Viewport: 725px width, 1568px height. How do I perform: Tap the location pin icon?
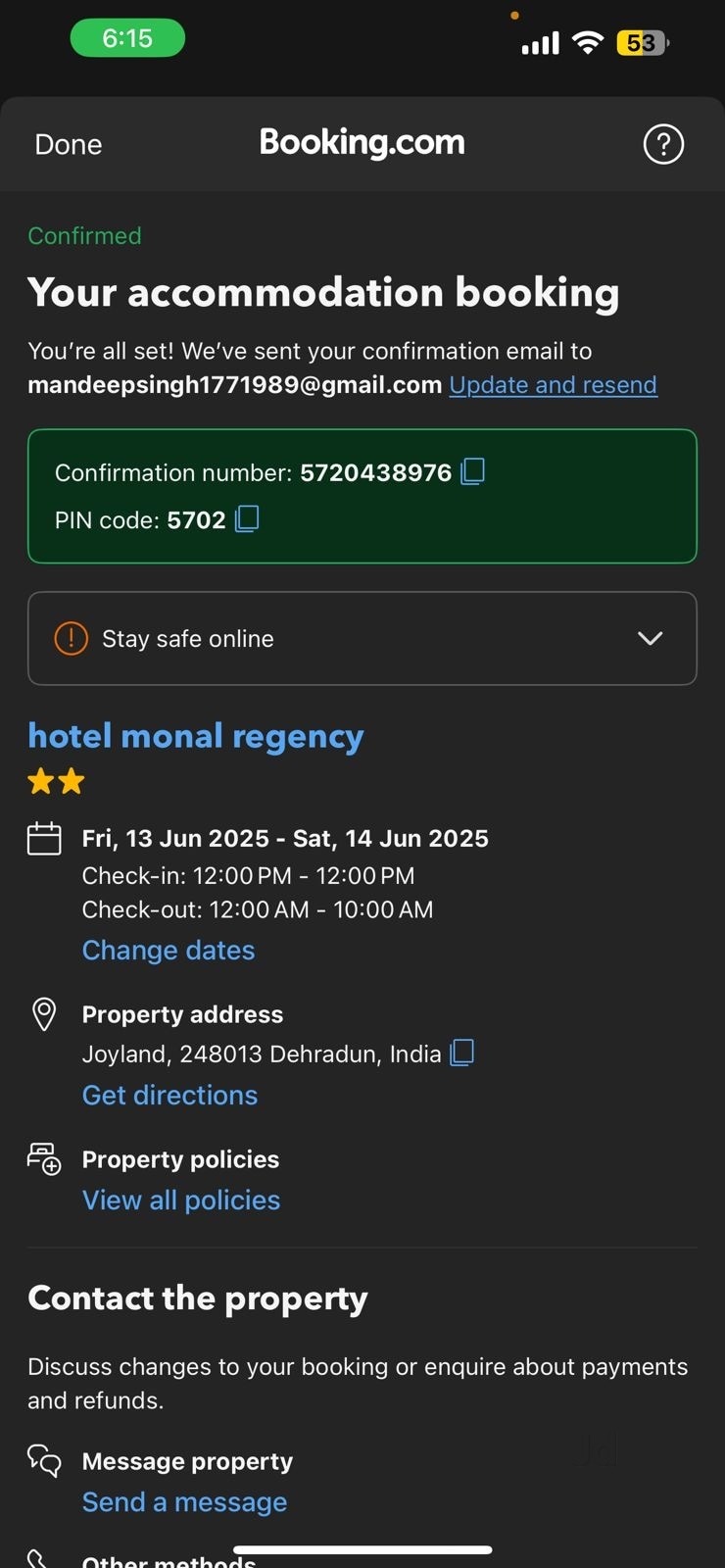(44, 1014)
